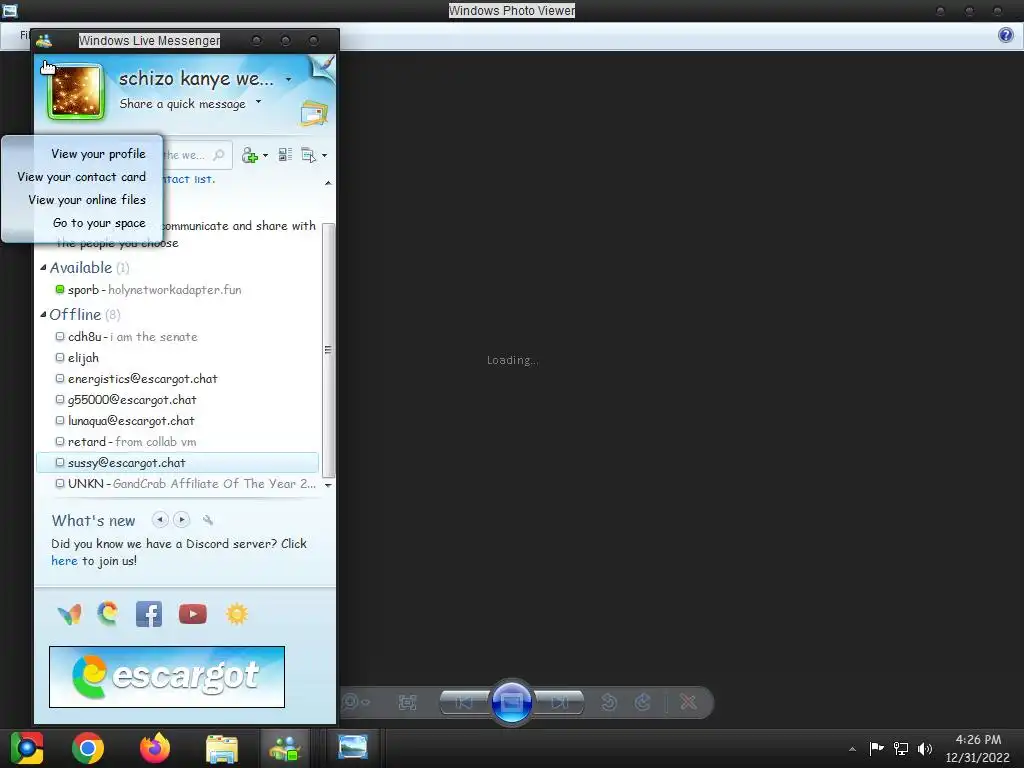This screenshot has height=768, width=1024.
Task: Show hidden tray icons arrow
Action: coord(852,749)
